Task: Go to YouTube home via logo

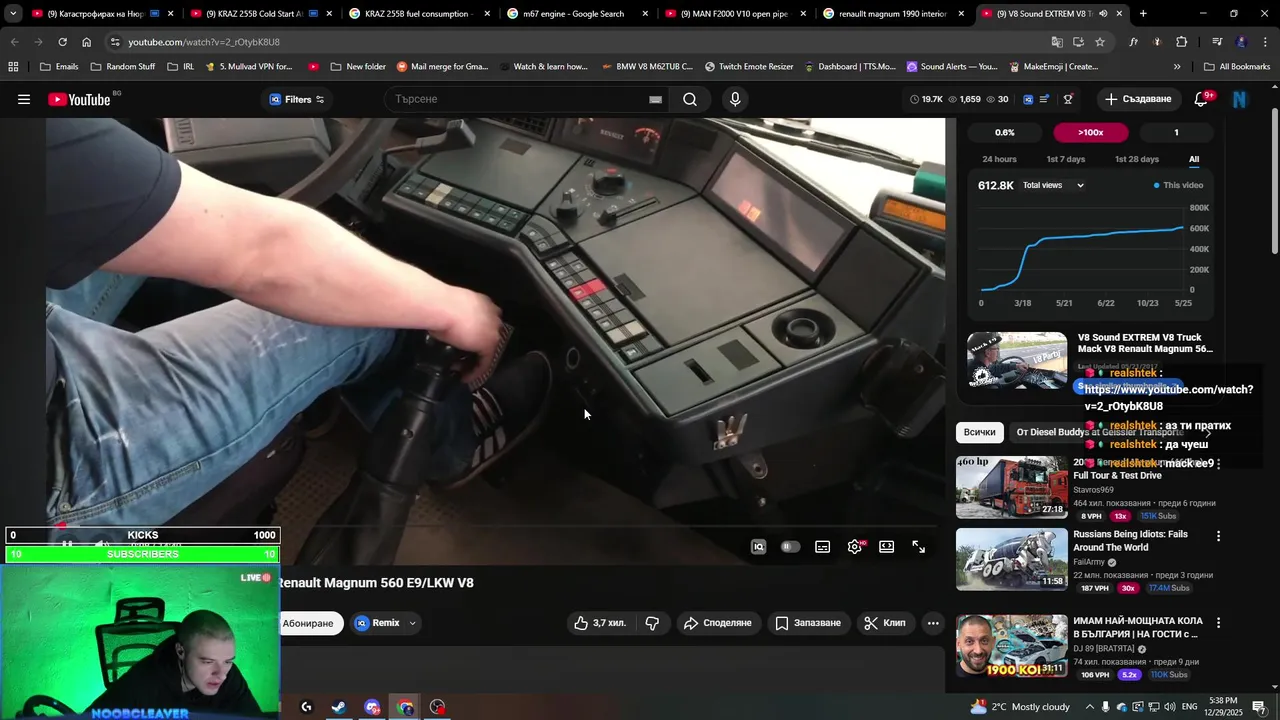Action: 79,99
